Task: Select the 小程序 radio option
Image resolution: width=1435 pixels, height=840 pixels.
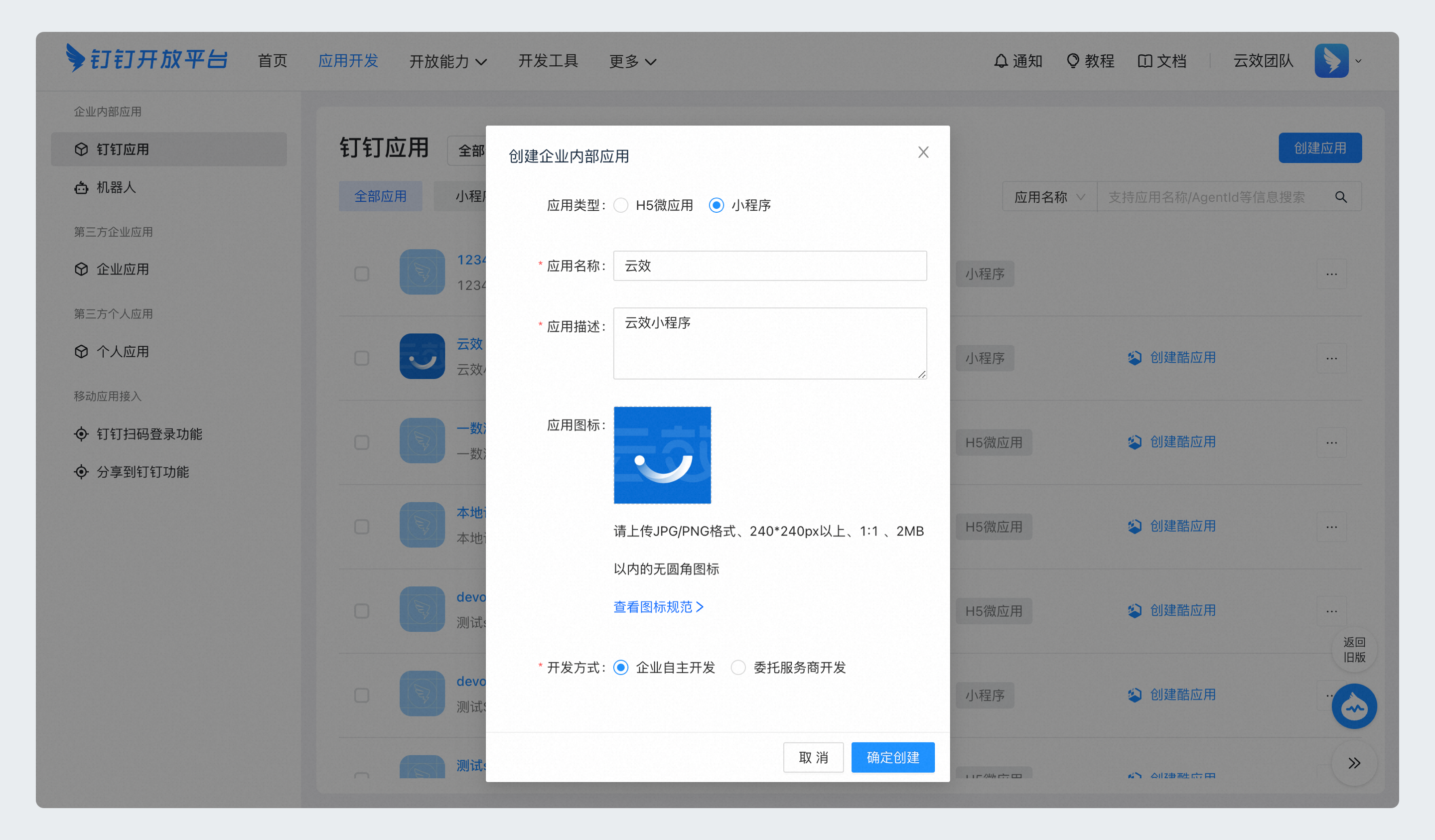Action: pyautogui.click(x=717, y=205)
